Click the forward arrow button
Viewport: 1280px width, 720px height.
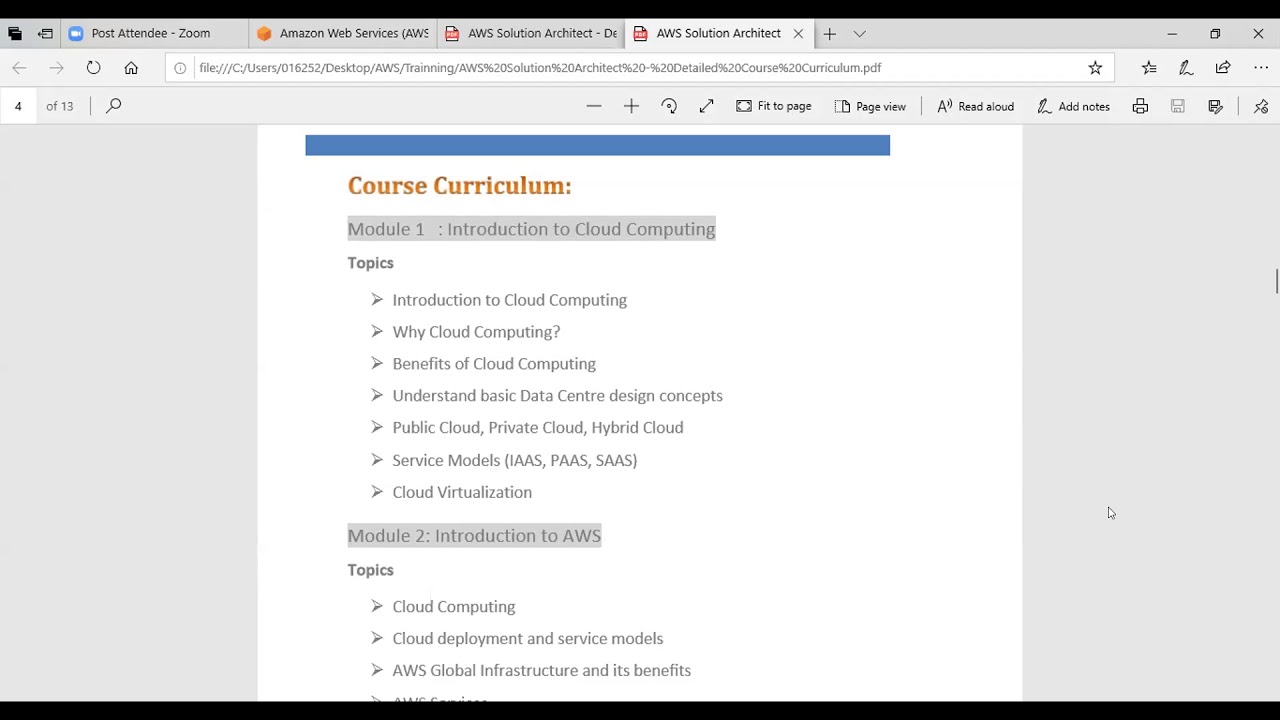tap(56, 68)
